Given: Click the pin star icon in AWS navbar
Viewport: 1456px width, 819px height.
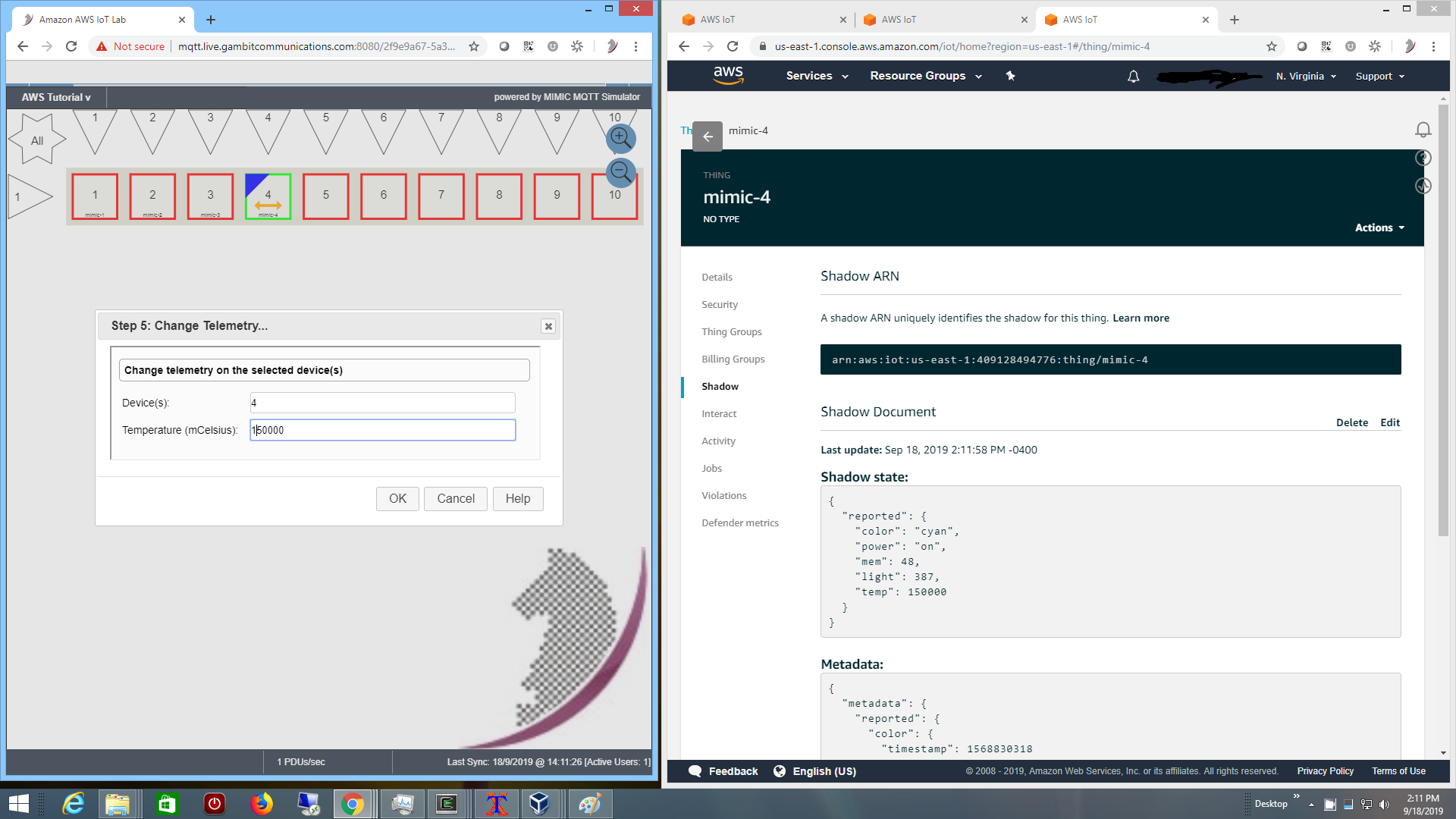Looking at the screenshot, I should coord(1010,76).
